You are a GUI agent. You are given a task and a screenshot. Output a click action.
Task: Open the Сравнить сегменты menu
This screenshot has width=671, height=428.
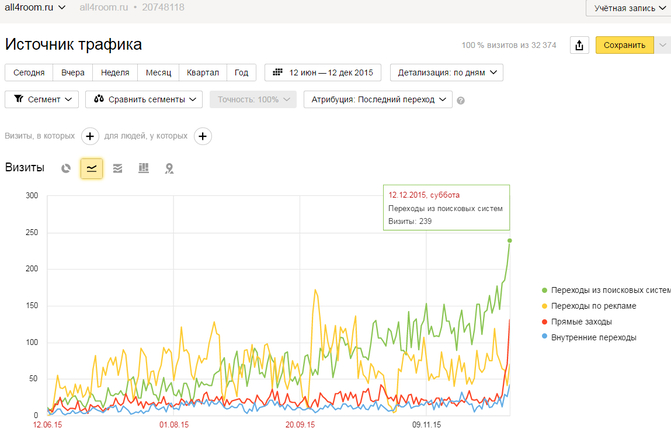[x=144, y=99]
